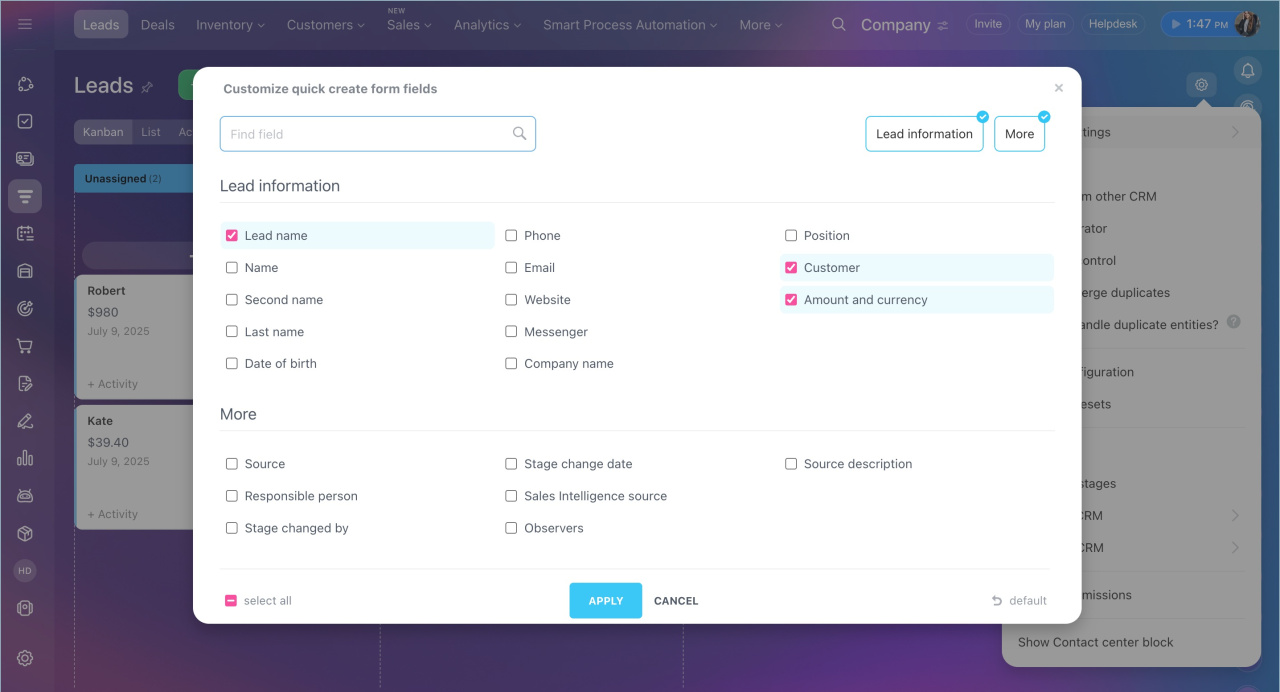Open the CRM funnel icon in sidebar

tap(25, 197)
